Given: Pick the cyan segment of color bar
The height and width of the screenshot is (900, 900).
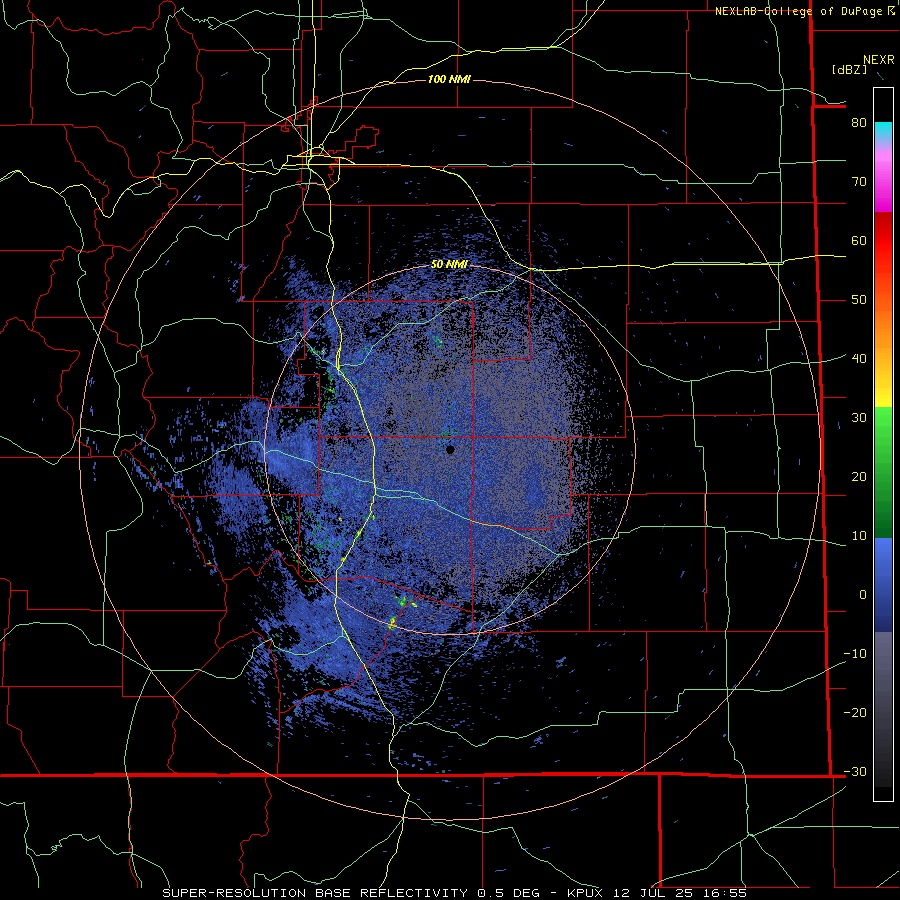Looking at the screenshot, I should [883, 131].
